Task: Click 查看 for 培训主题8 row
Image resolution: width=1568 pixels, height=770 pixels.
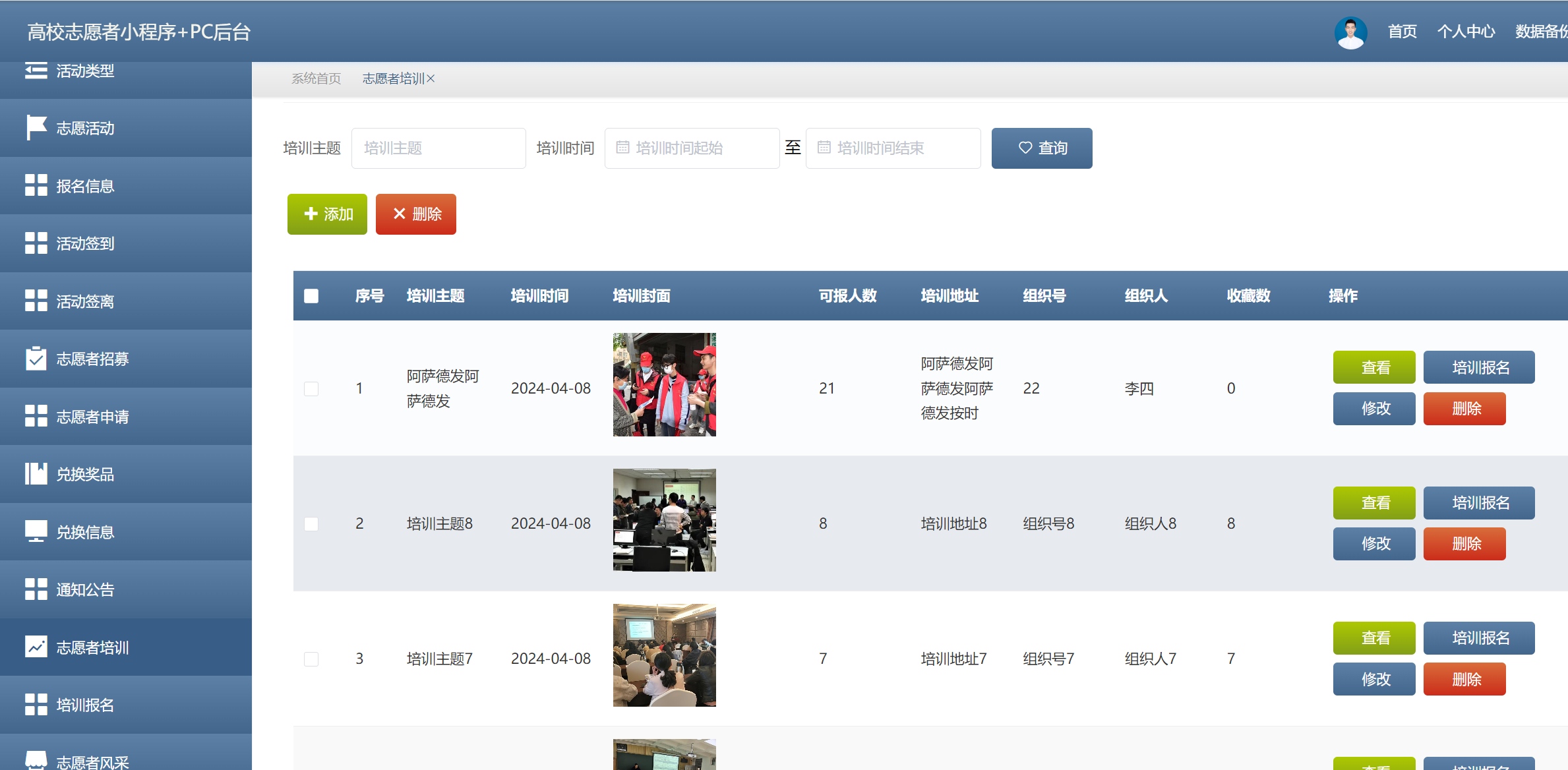Action: 1374,503
